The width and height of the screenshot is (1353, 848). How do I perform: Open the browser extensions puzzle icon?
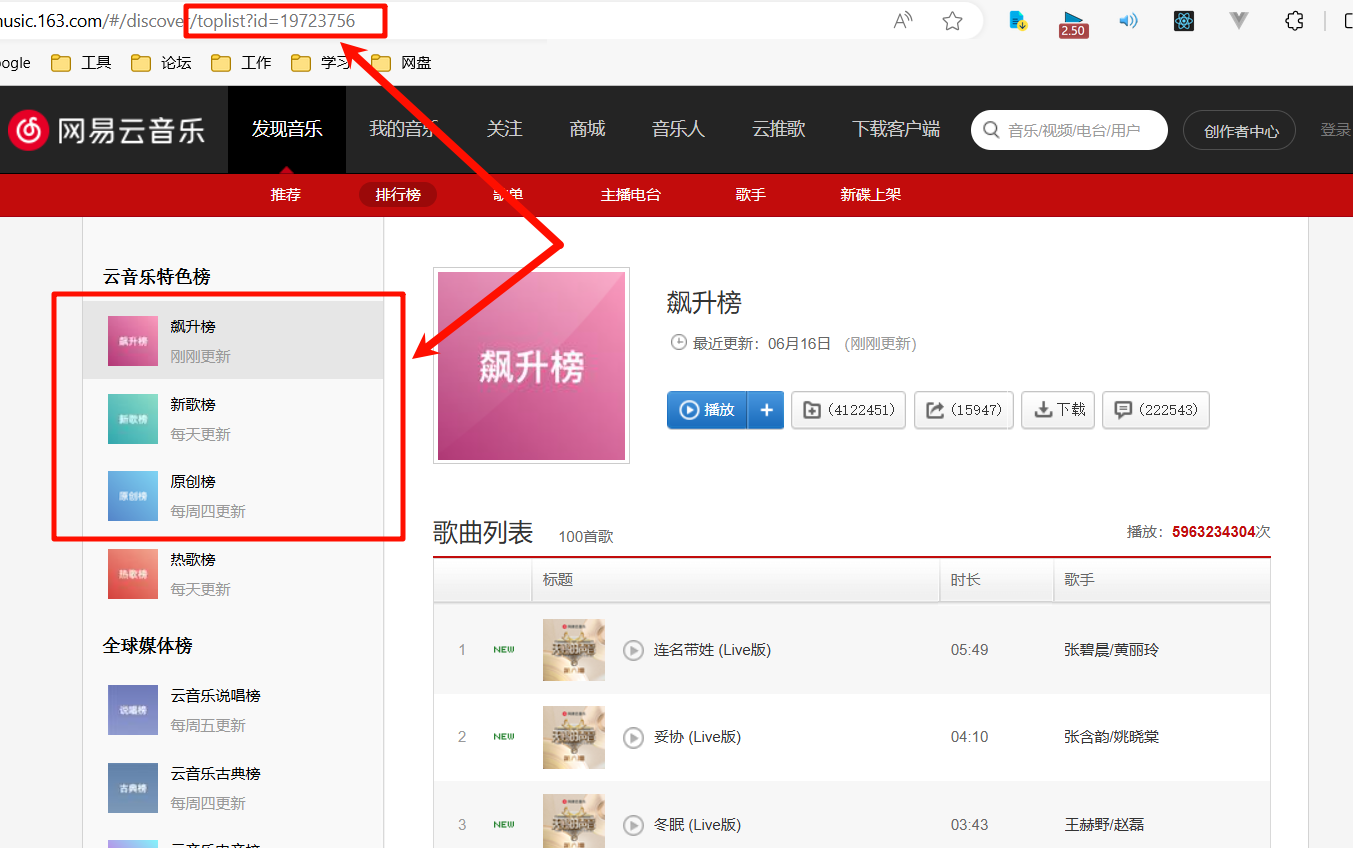pyautogui.click(x=1294, y=21)
